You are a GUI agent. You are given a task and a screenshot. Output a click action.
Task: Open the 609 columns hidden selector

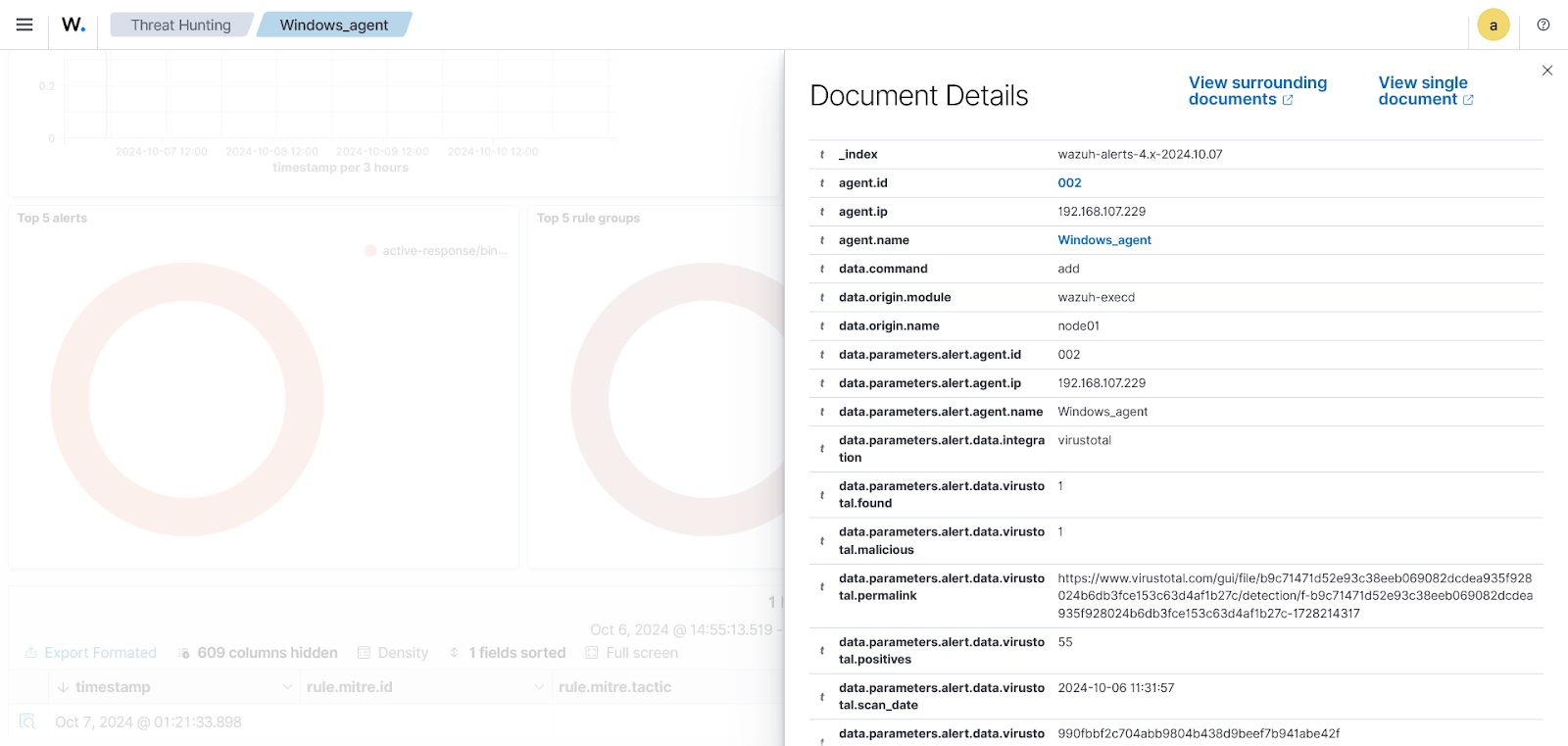[258, 653]
